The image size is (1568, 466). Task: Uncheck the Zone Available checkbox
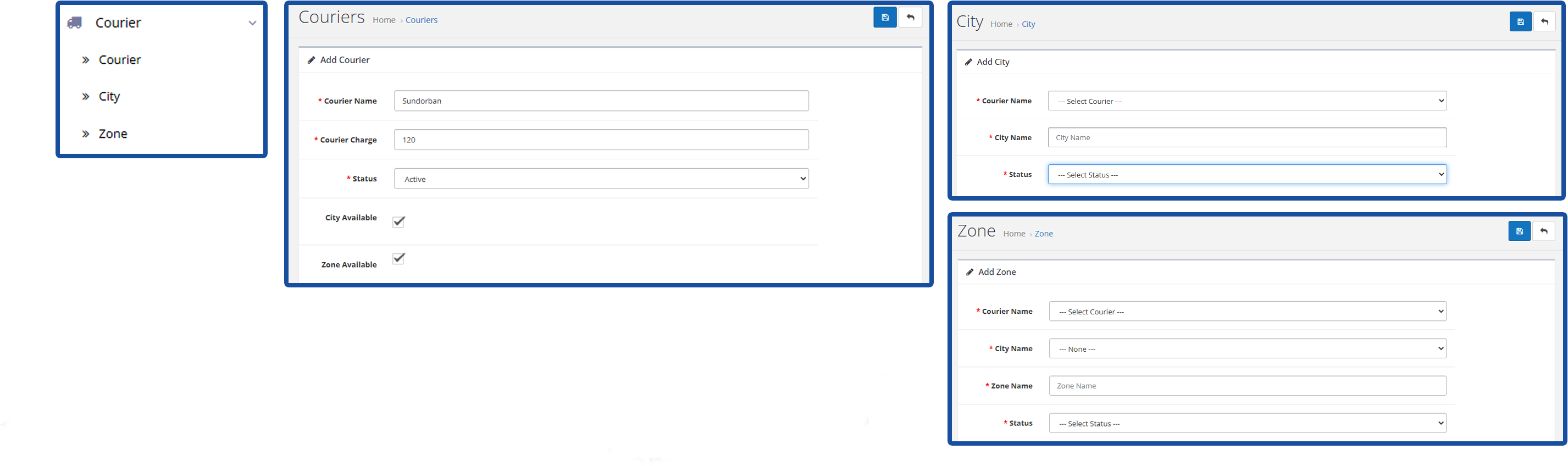pyautogui.click(x=398, y=258)
